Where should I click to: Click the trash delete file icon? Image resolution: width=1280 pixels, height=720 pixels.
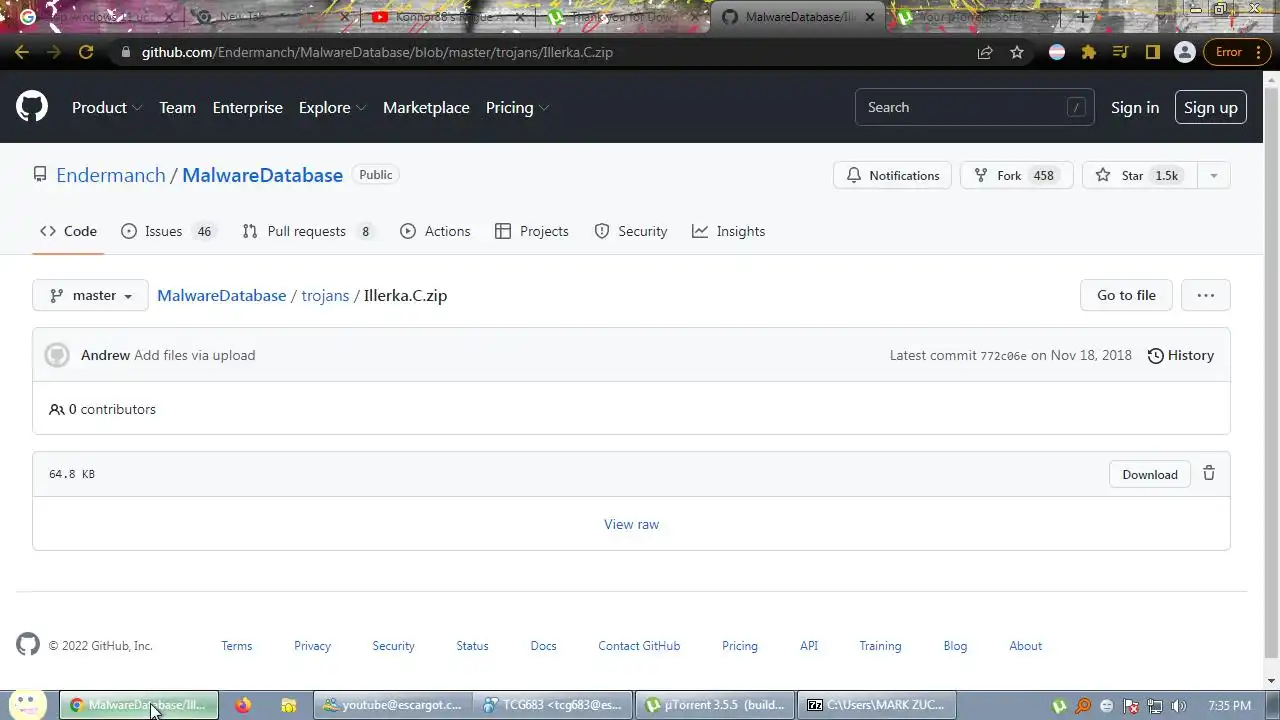[1209, 473]
